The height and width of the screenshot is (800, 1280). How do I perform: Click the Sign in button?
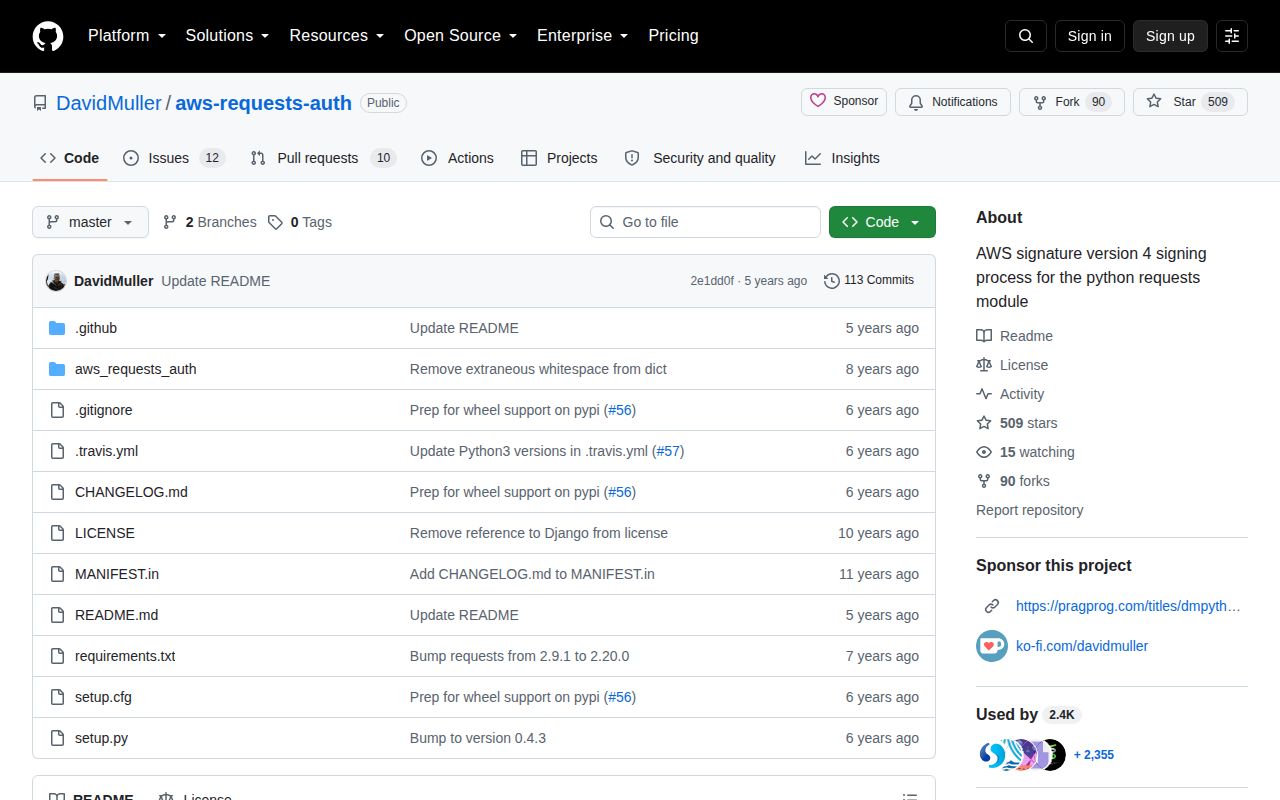(1089, 36)
